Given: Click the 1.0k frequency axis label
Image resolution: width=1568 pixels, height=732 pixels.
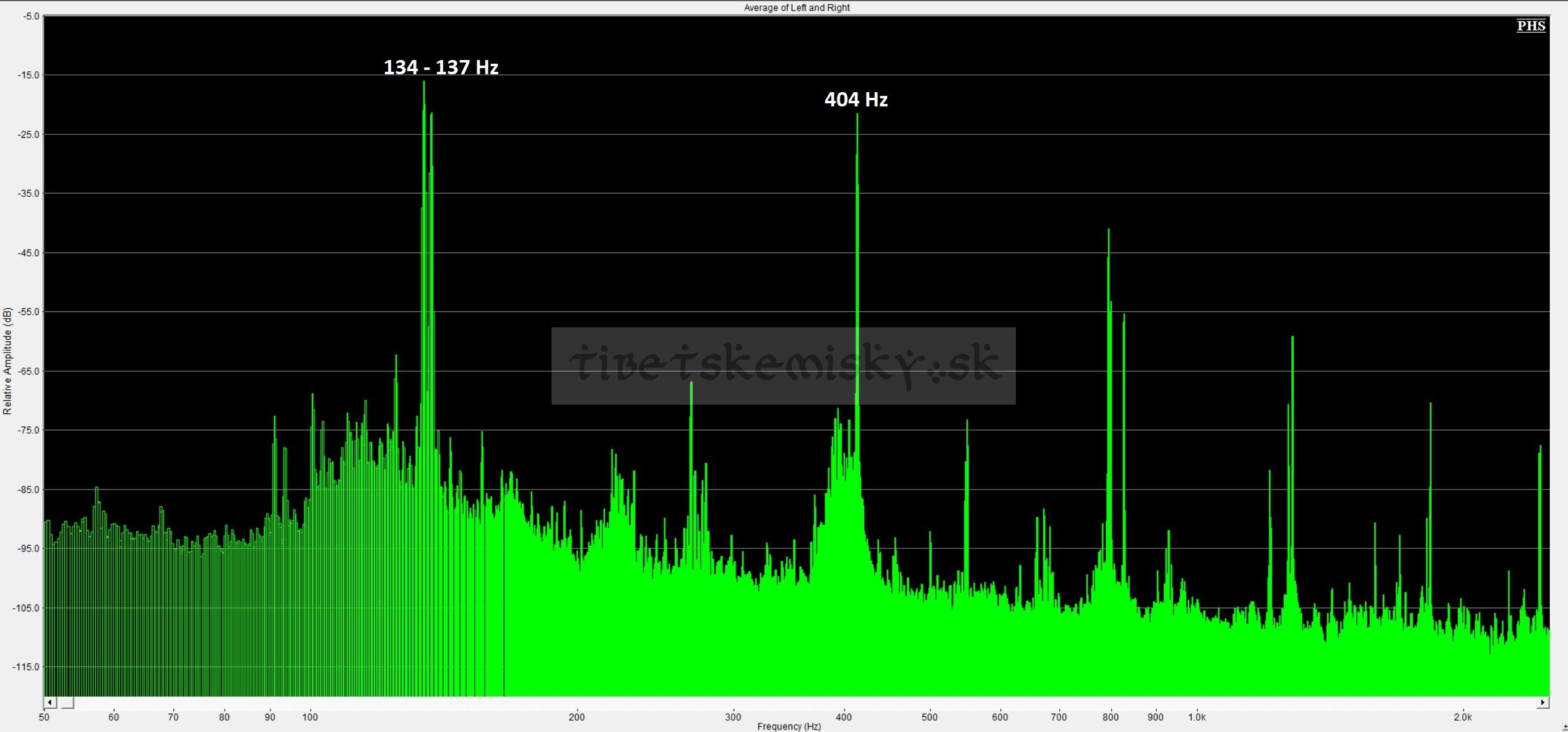Looking at the screenshot, I should point(1196,717).
